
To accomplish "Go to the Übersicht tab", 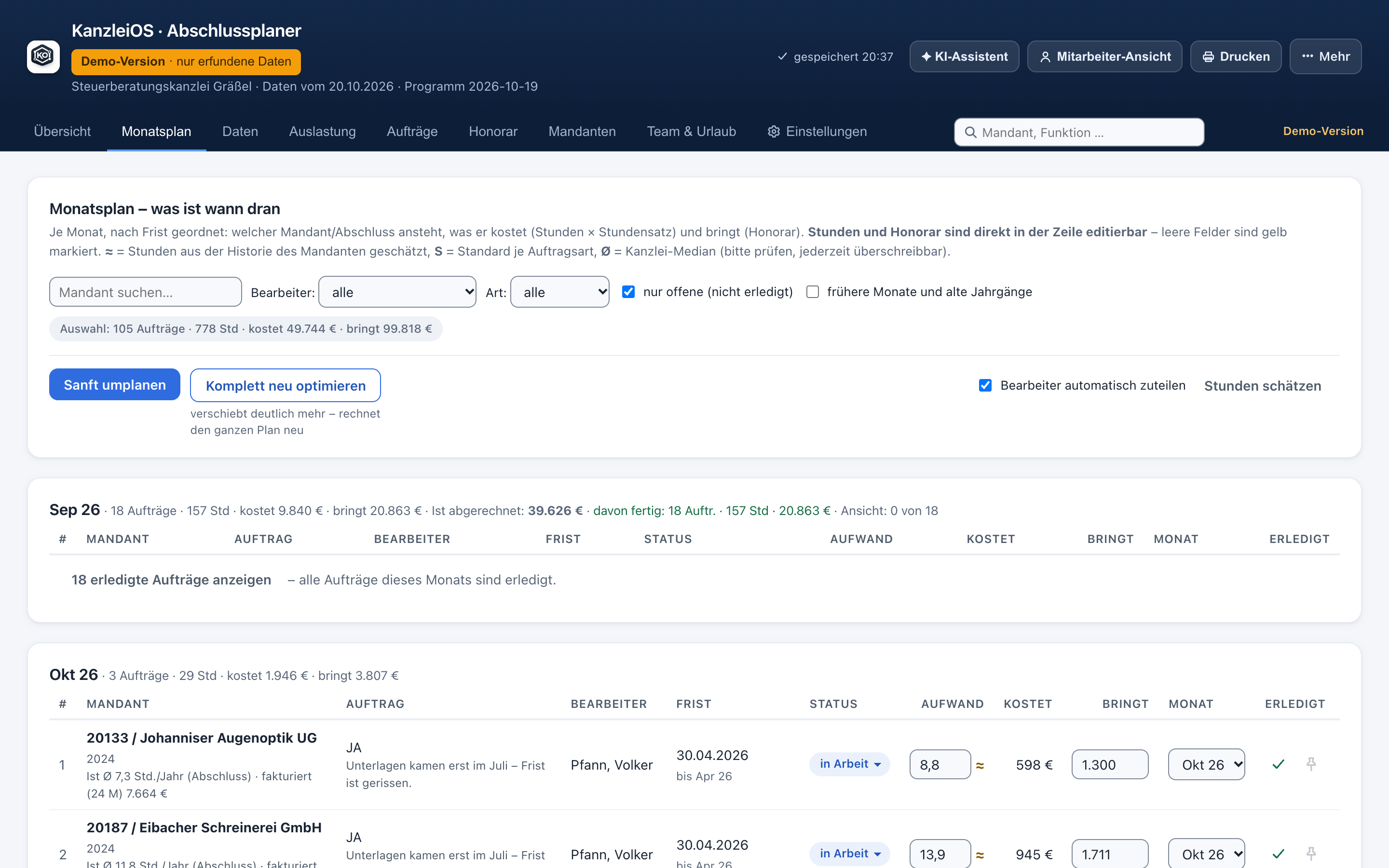I will coord(62,132).
